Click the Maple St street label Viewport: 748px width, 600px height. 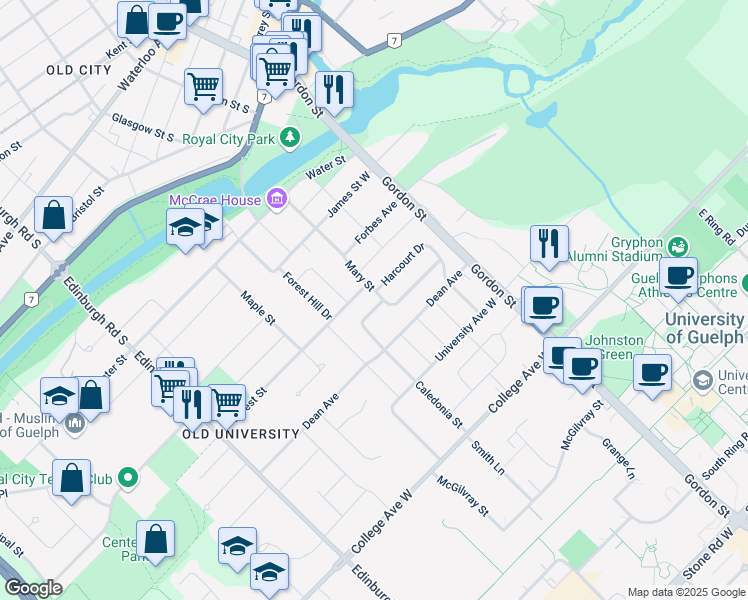click(x=258, y=308)
